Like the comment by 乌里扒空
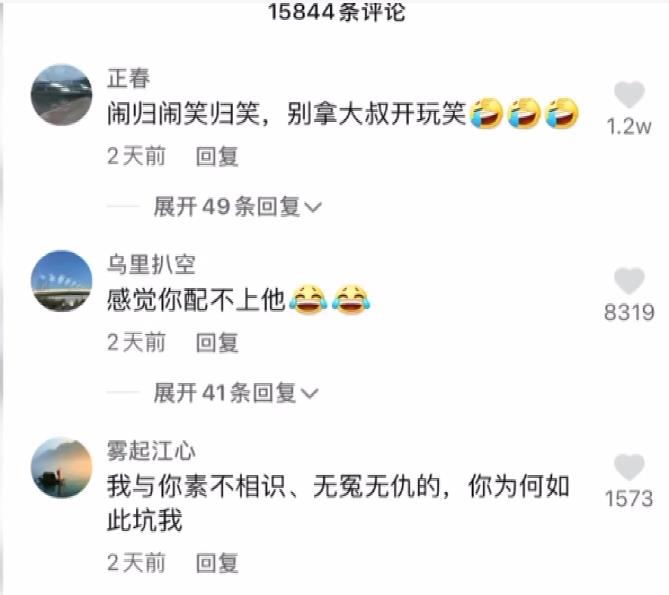This screenshot has width=669, height=595. (x=629, y=281)
